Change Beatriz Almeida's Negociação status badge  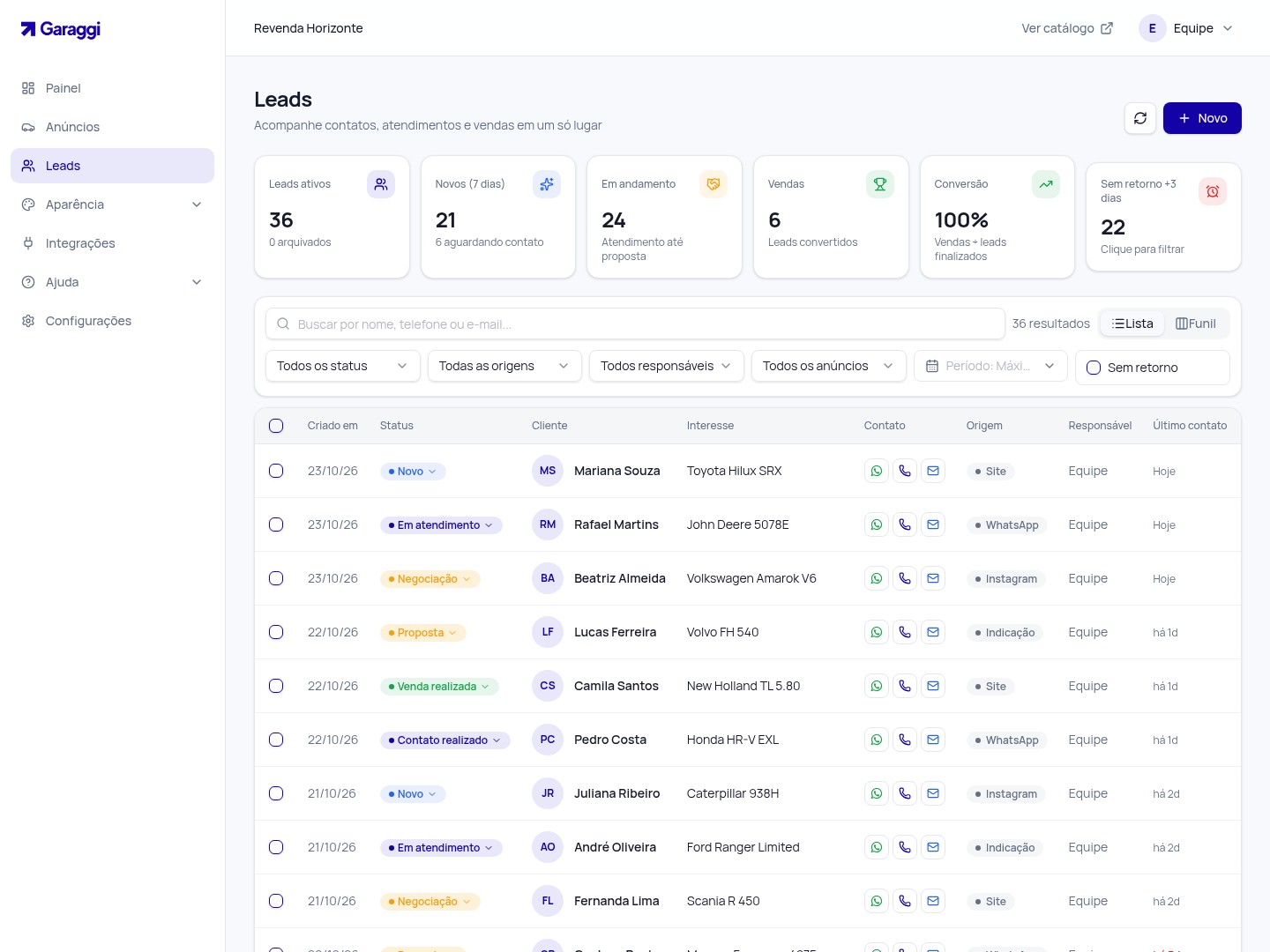430,578
